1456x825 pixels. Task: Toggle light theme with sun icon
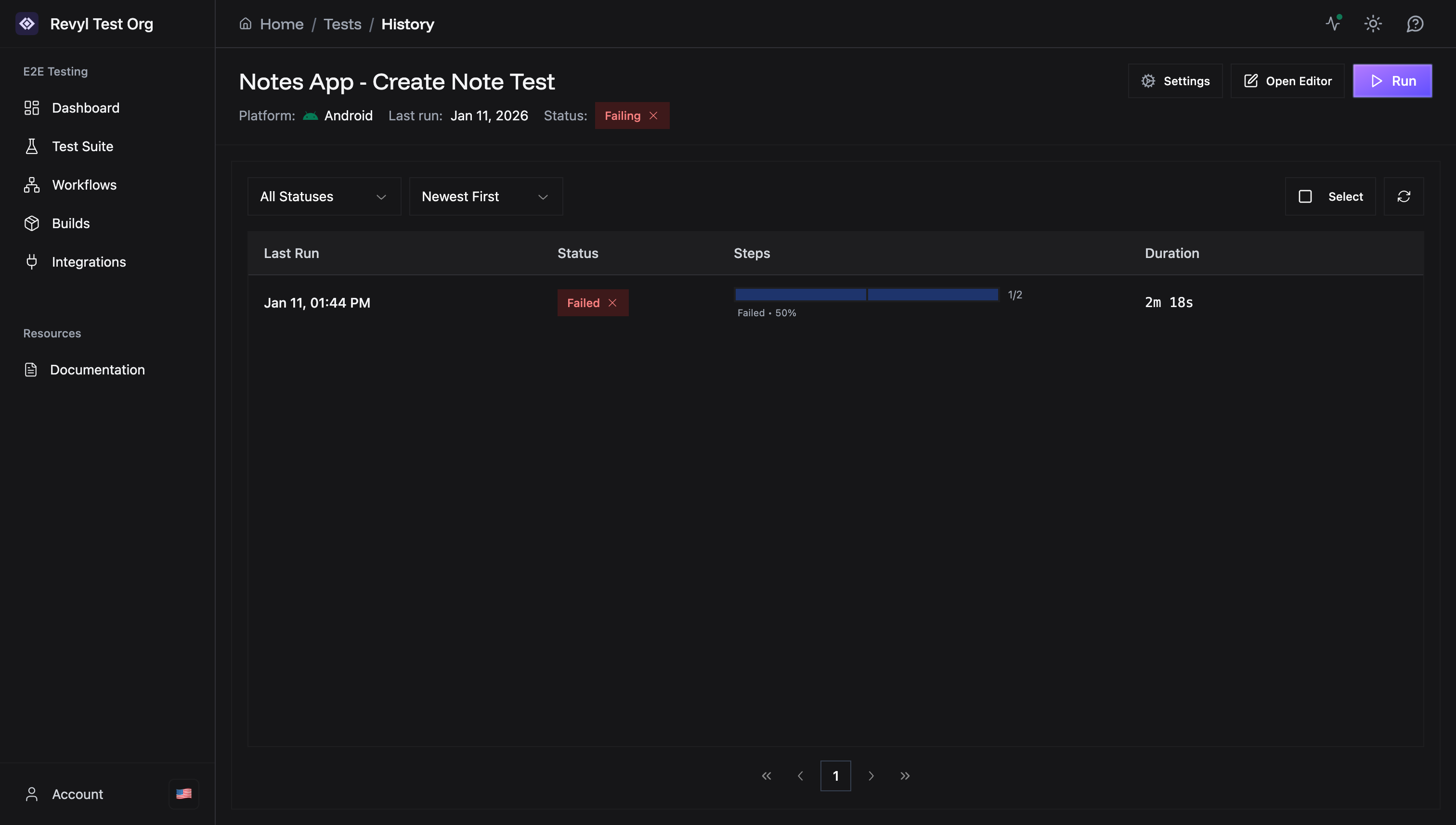(1373, 24)
